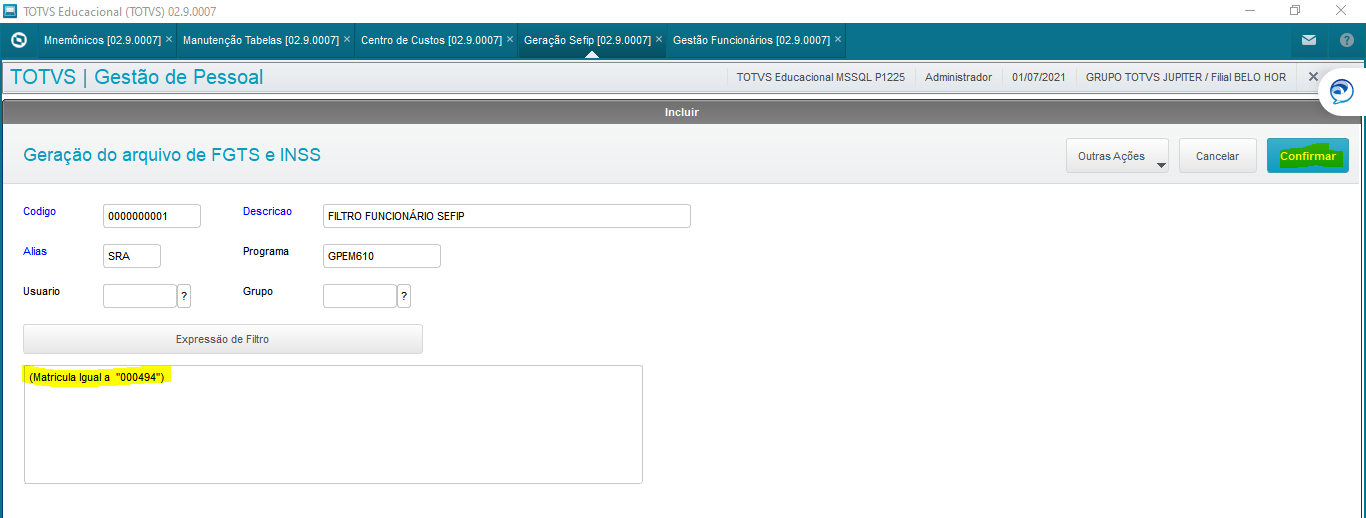Close the Geração Sefip tab
The height and width of the screenshot is (518, 1366).
[x=660, y=40]
